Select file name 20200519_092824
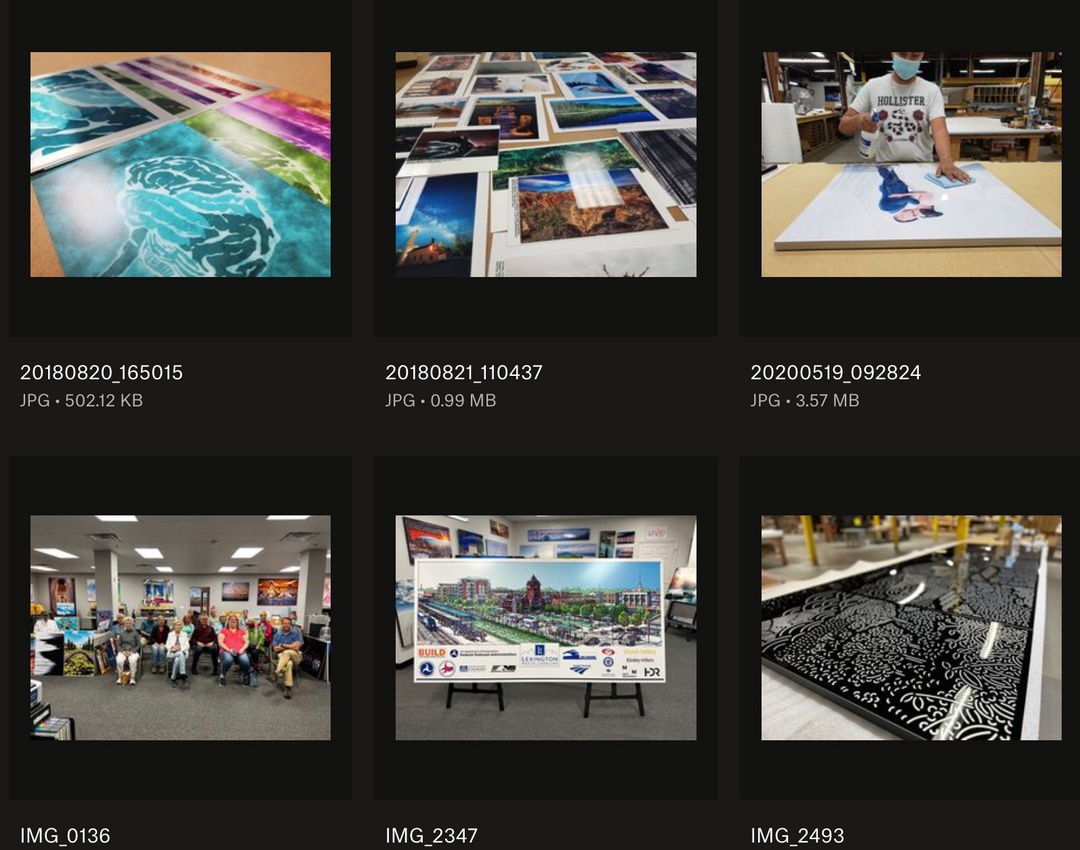Viewport: 1080px width, 850px height. click(835, 373)
